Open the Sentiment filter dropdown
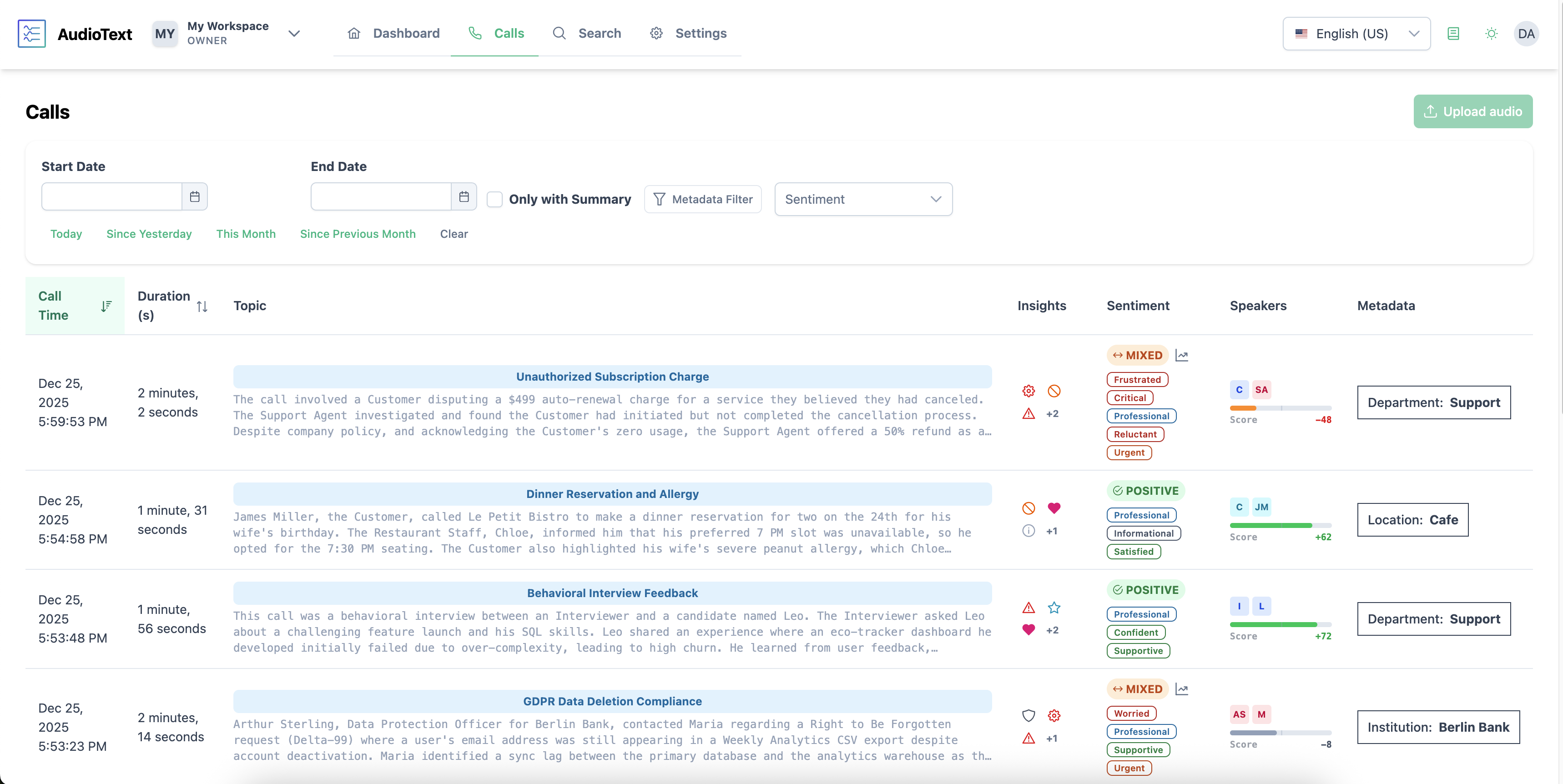 click(863, 199)
